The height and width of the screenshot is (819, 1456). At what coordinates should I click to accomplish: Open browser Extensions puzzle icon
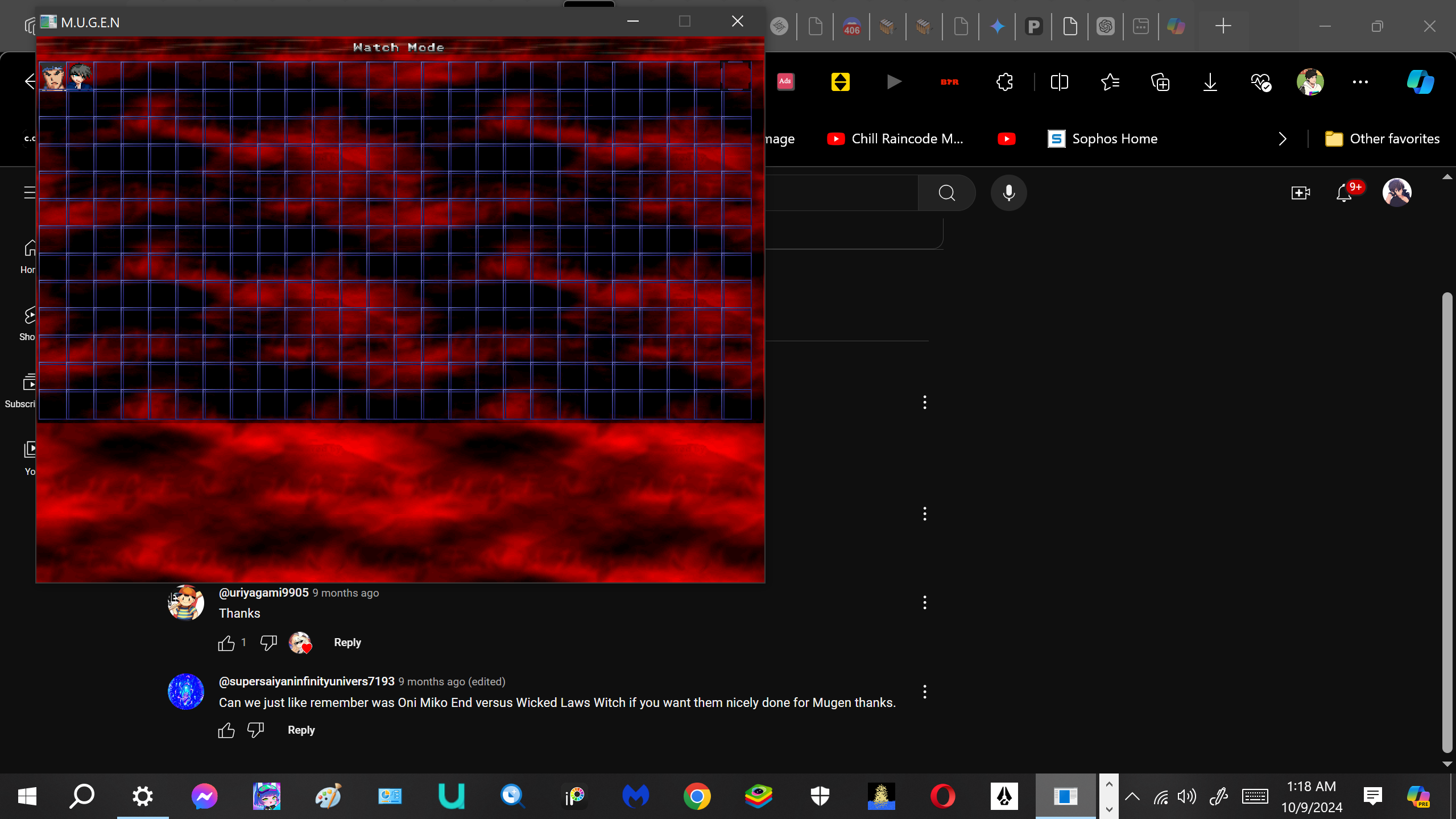(x=1004, y=82)
